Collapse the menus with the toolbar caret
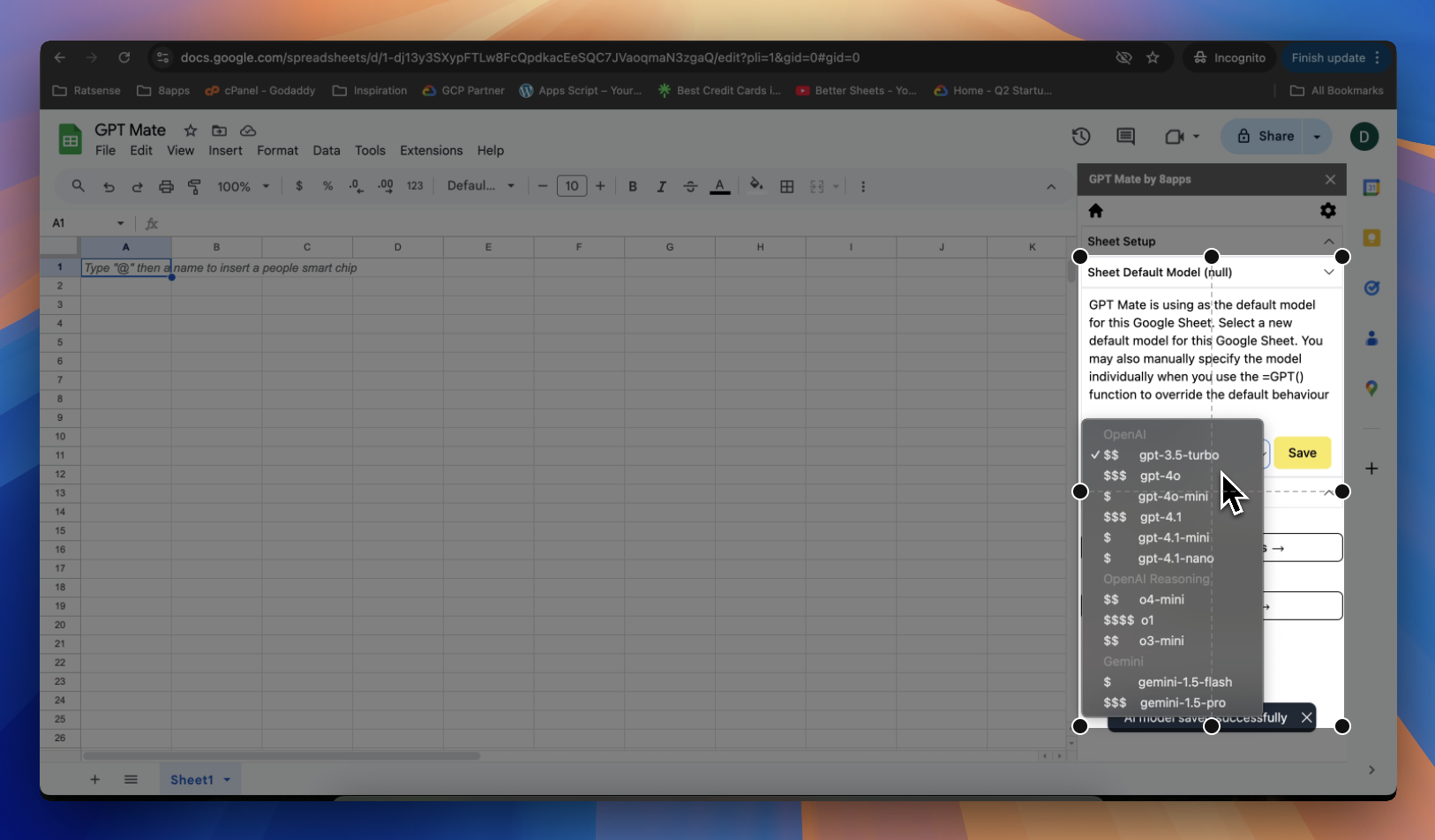 point(1051,187)
